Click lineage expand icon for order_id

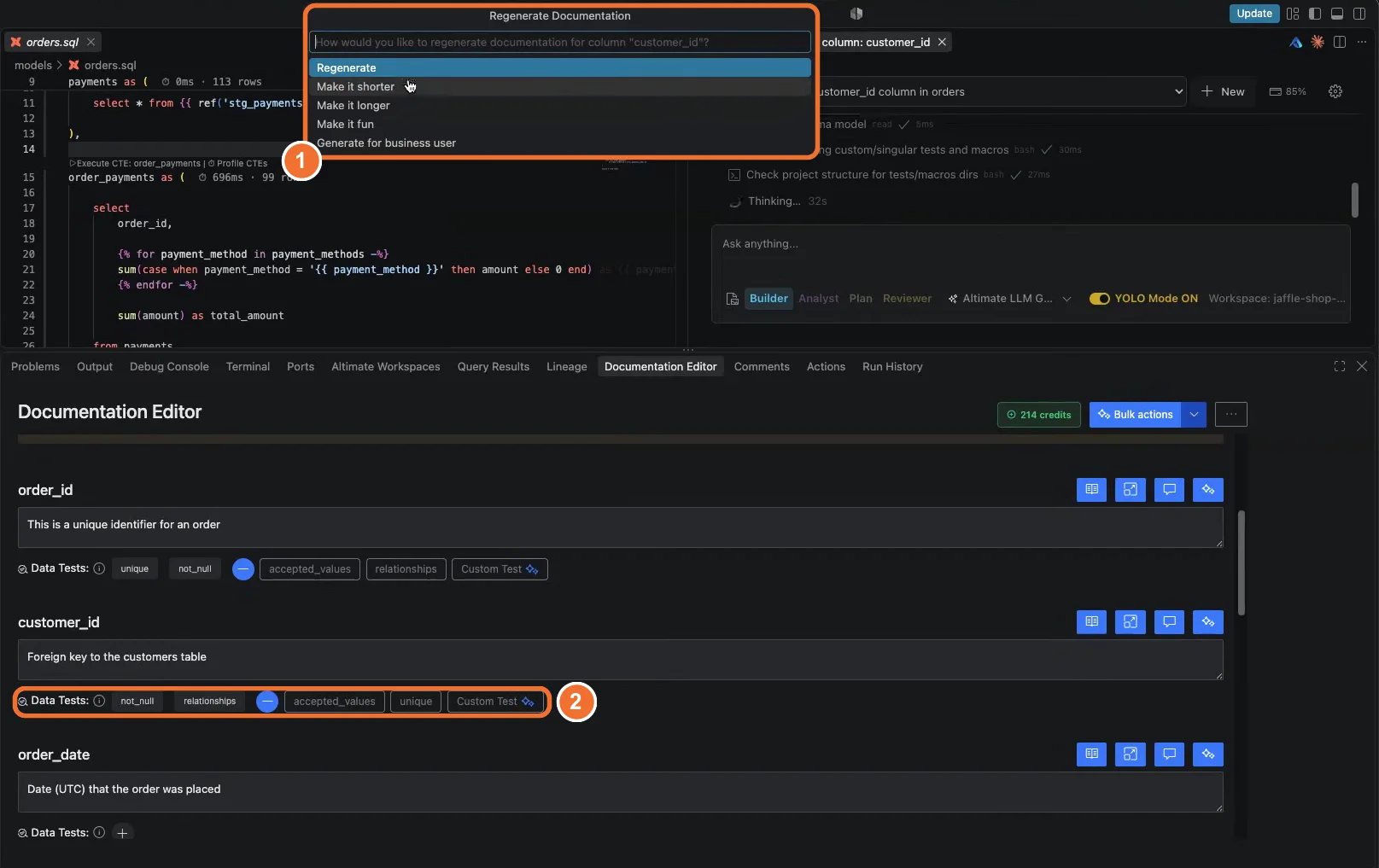click(1130, 489)
